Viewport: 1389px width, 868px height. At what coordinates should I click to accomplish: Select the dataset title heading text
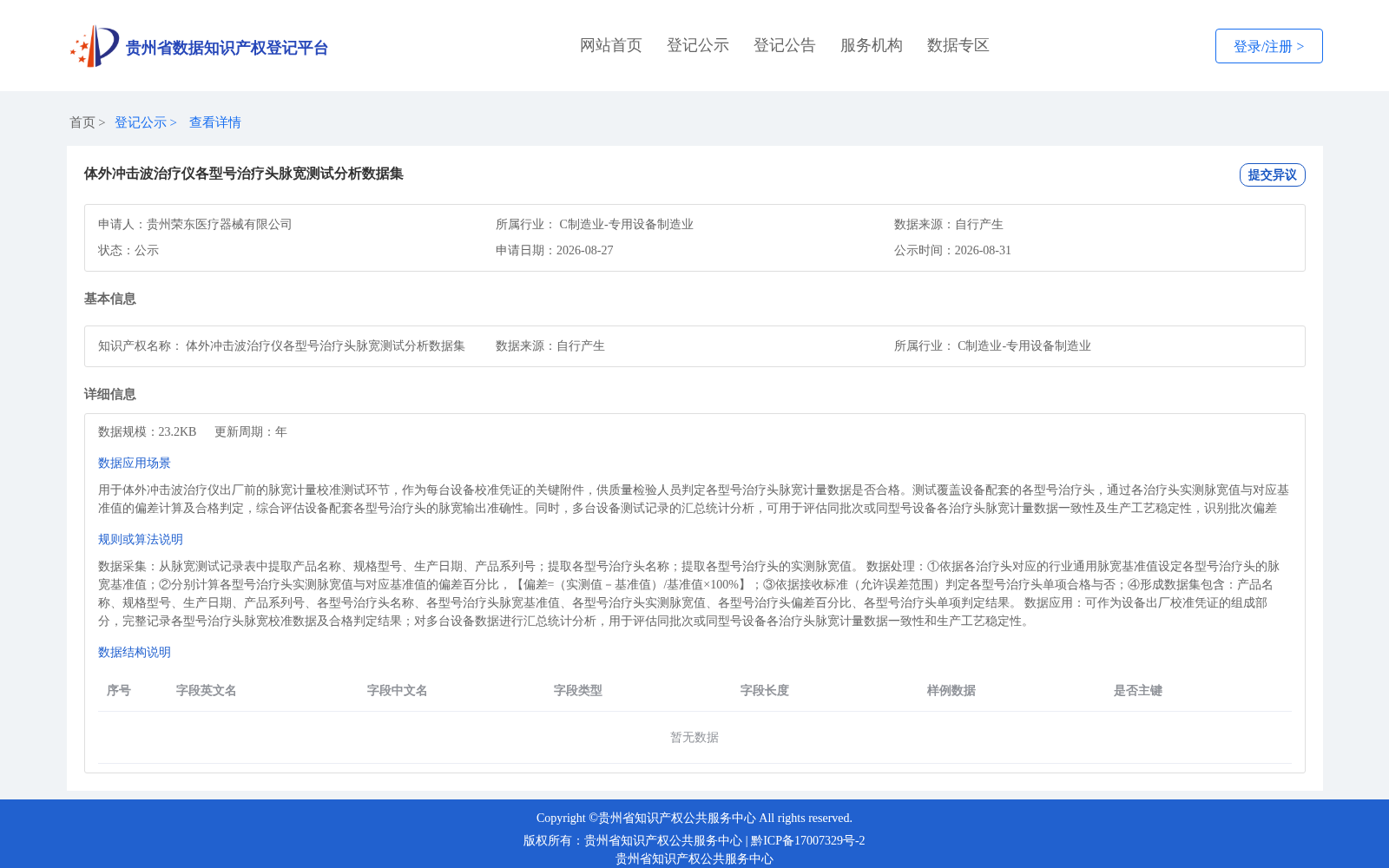tap(244, 174)
